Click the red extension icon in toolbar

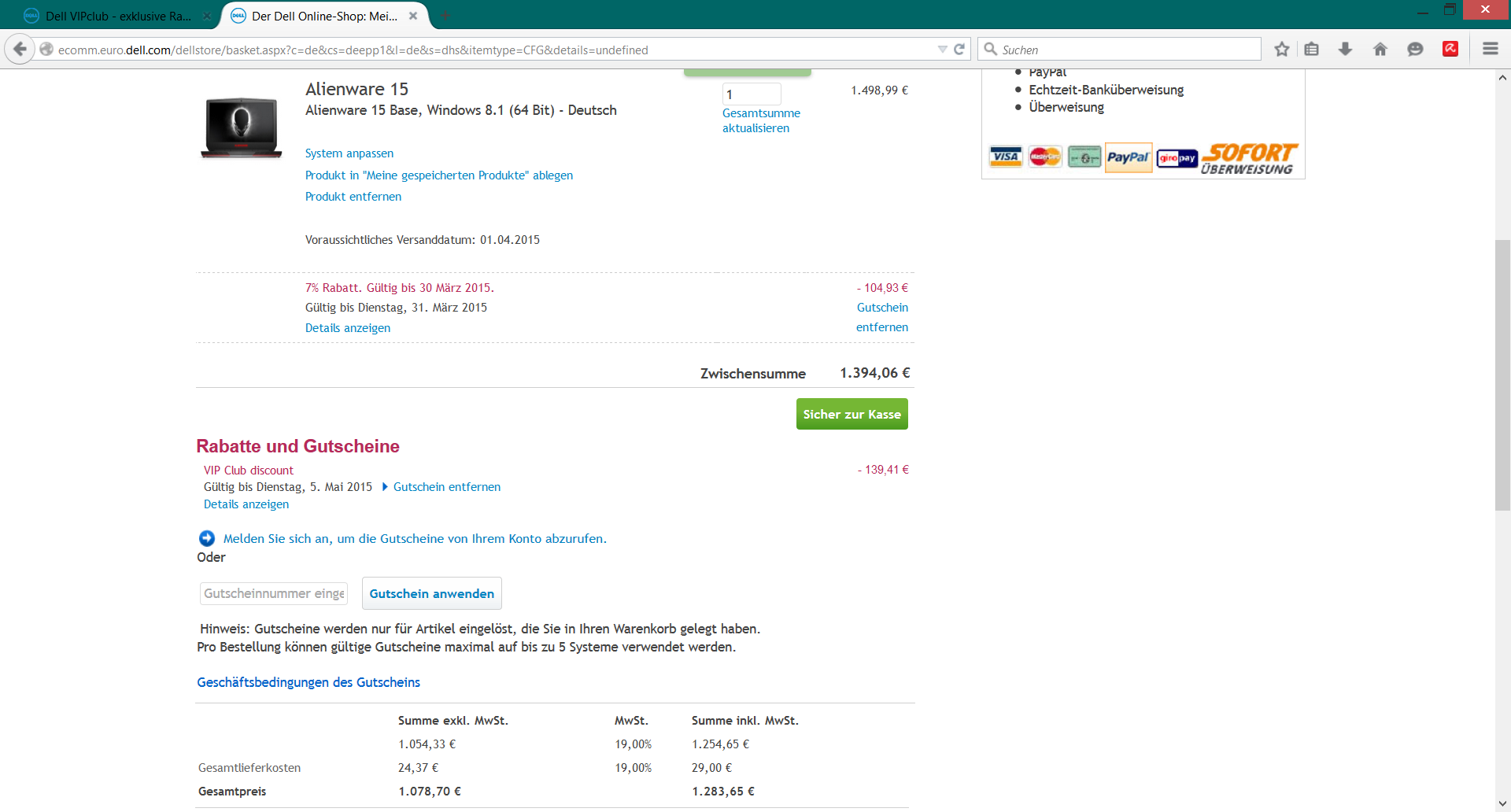click(x=1450, y=49)
